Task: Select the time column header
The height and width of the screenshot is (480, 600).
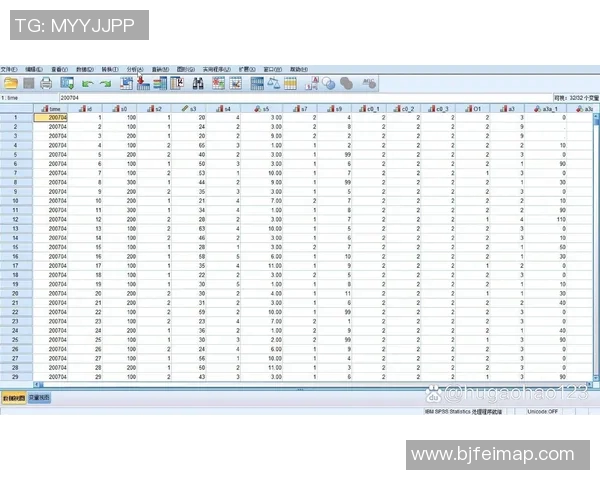Action: point(50,108)
